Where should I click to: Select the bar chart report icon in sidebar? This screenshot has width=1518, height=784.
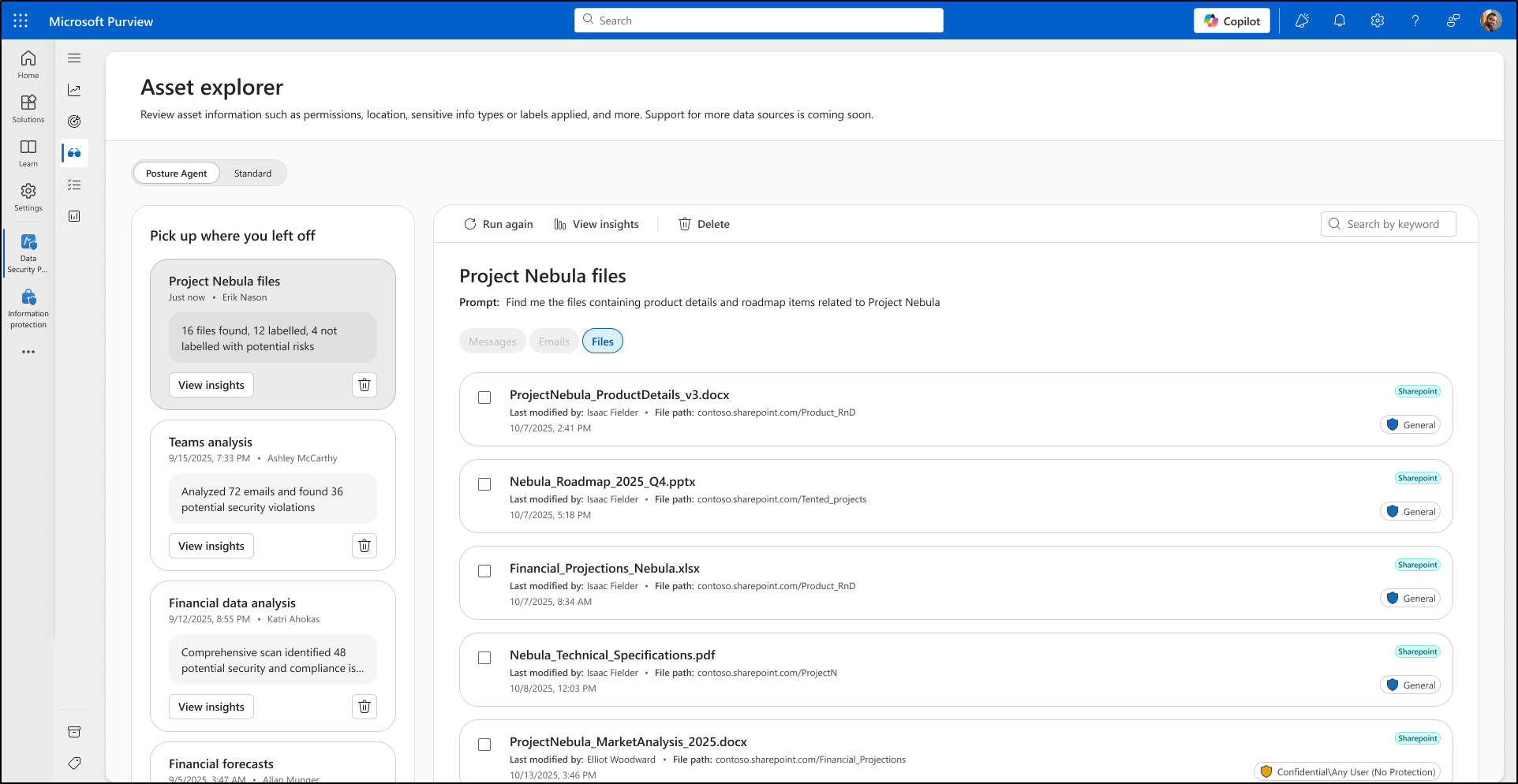(x=74, y=215)
